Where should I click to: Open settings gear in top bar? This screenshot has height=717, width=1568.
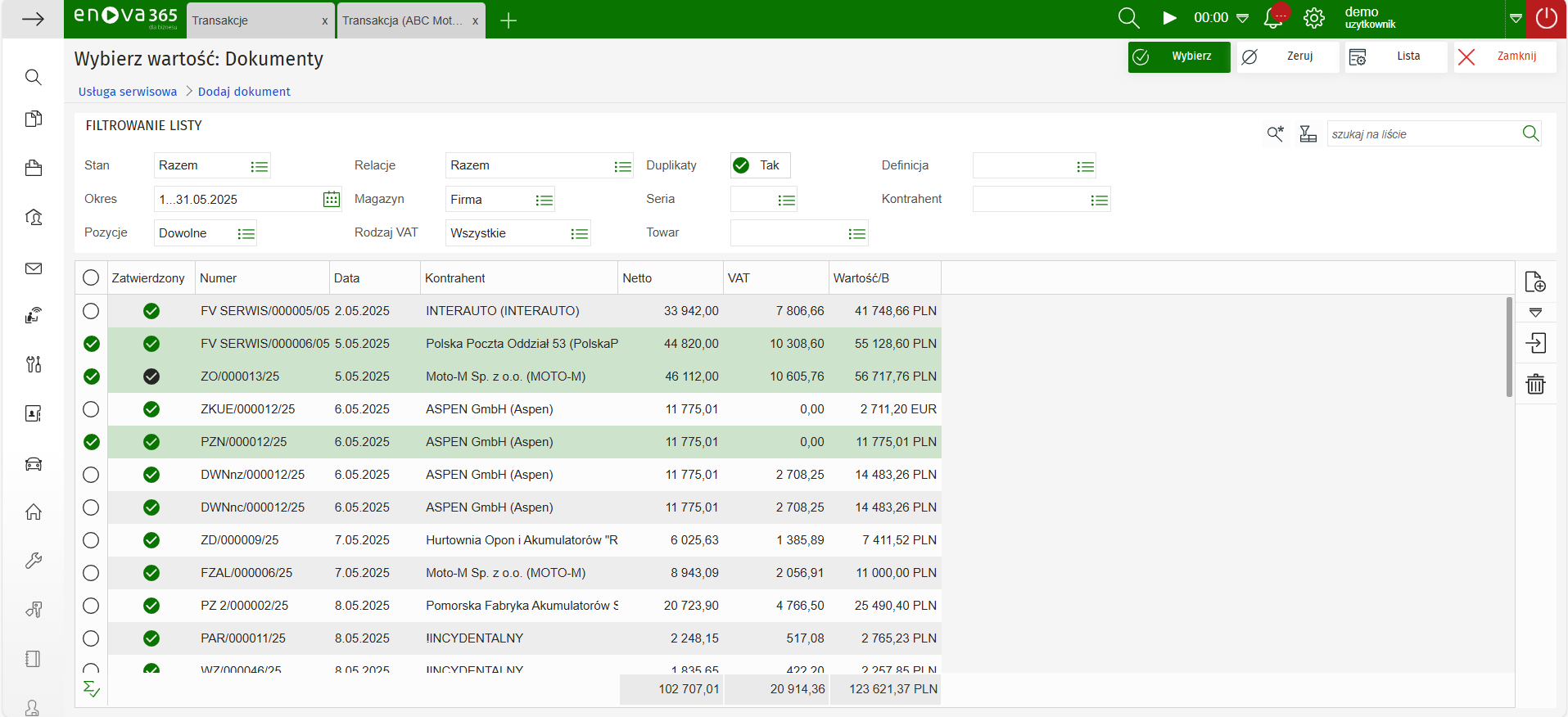[x=1314, y=18]
